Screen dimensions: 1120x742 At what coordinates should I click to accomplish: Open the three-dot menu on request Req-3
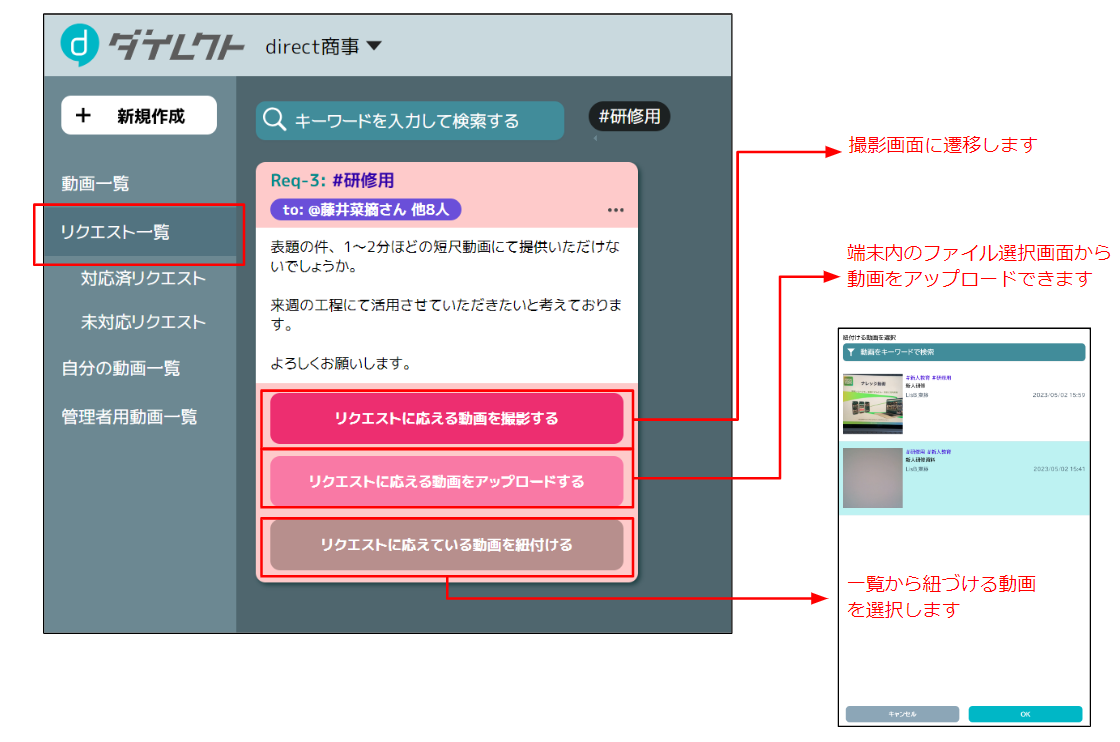point(616,210)
